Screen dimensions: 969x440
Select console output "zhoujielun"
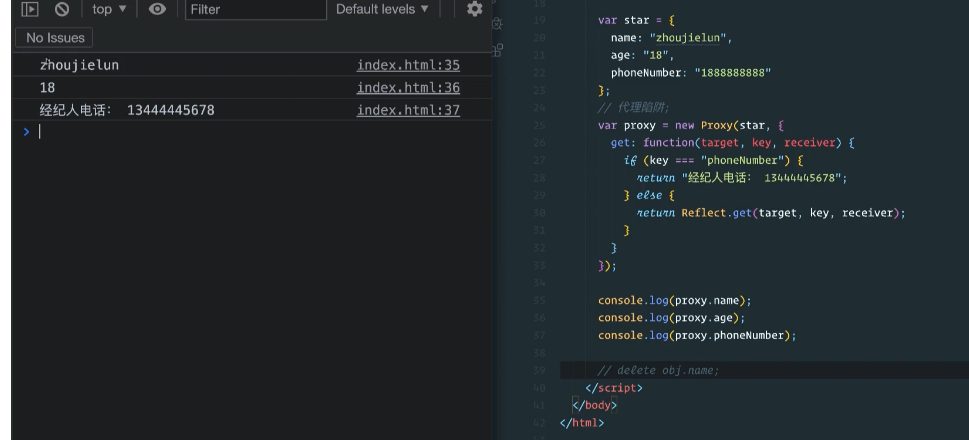79,65
